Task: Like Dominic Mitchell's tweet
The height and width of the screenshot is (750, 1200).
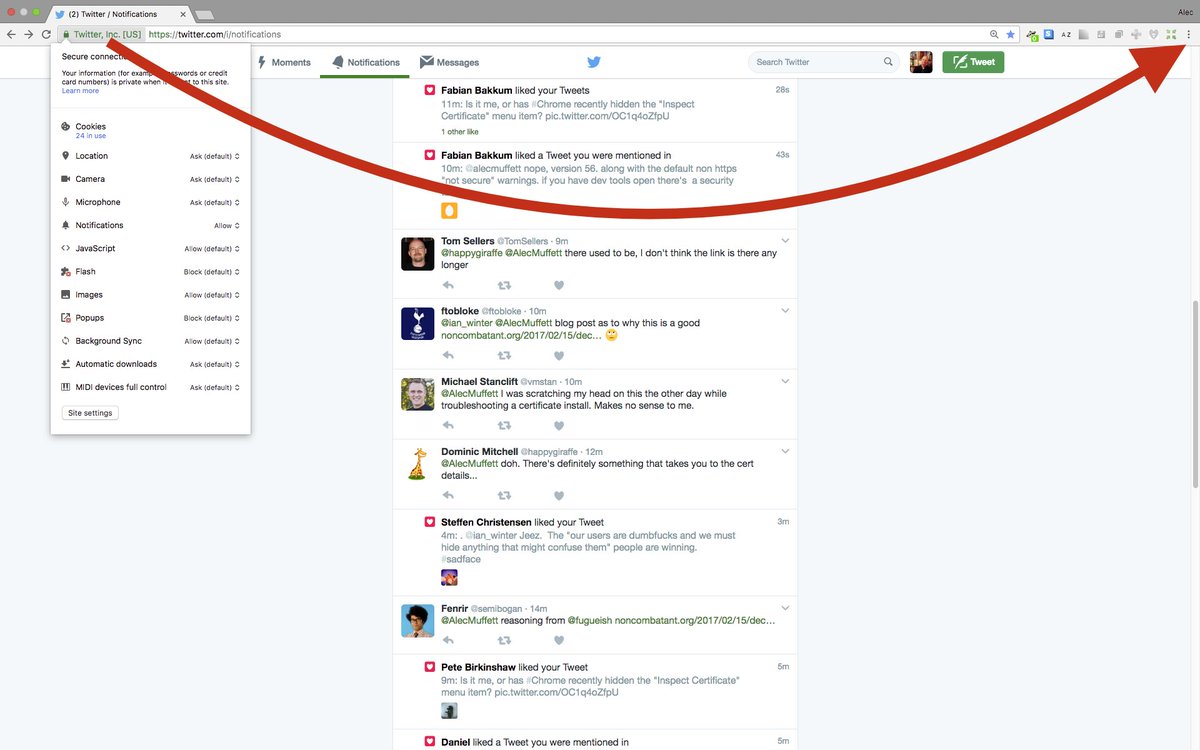Action: pos(559,495)
